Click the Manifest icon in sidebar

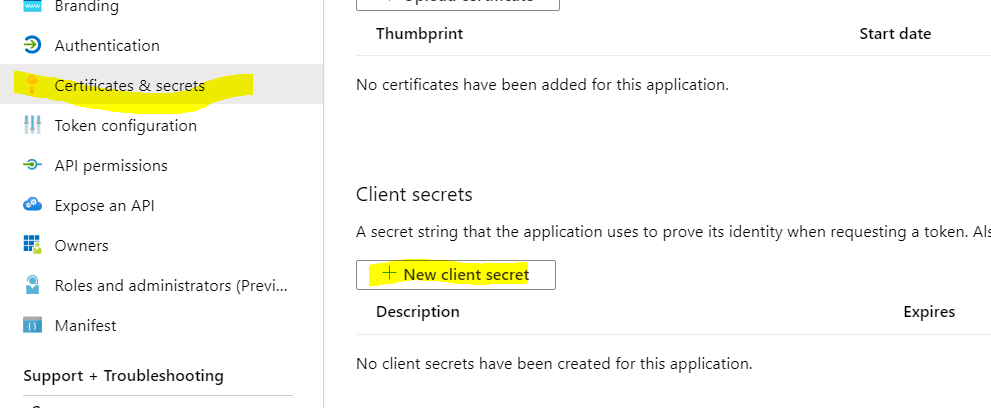pyautogui.click(x=33, y=325)
